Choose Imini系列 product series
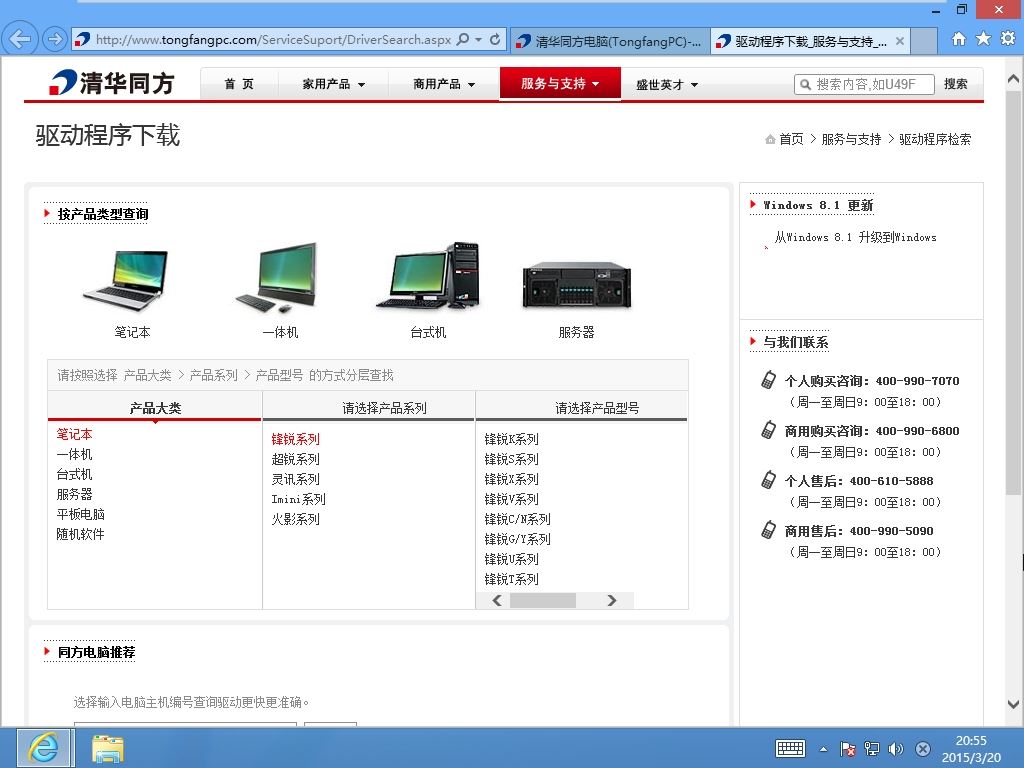The height and width of the screenshot is (768, 1024). [298, 499]
